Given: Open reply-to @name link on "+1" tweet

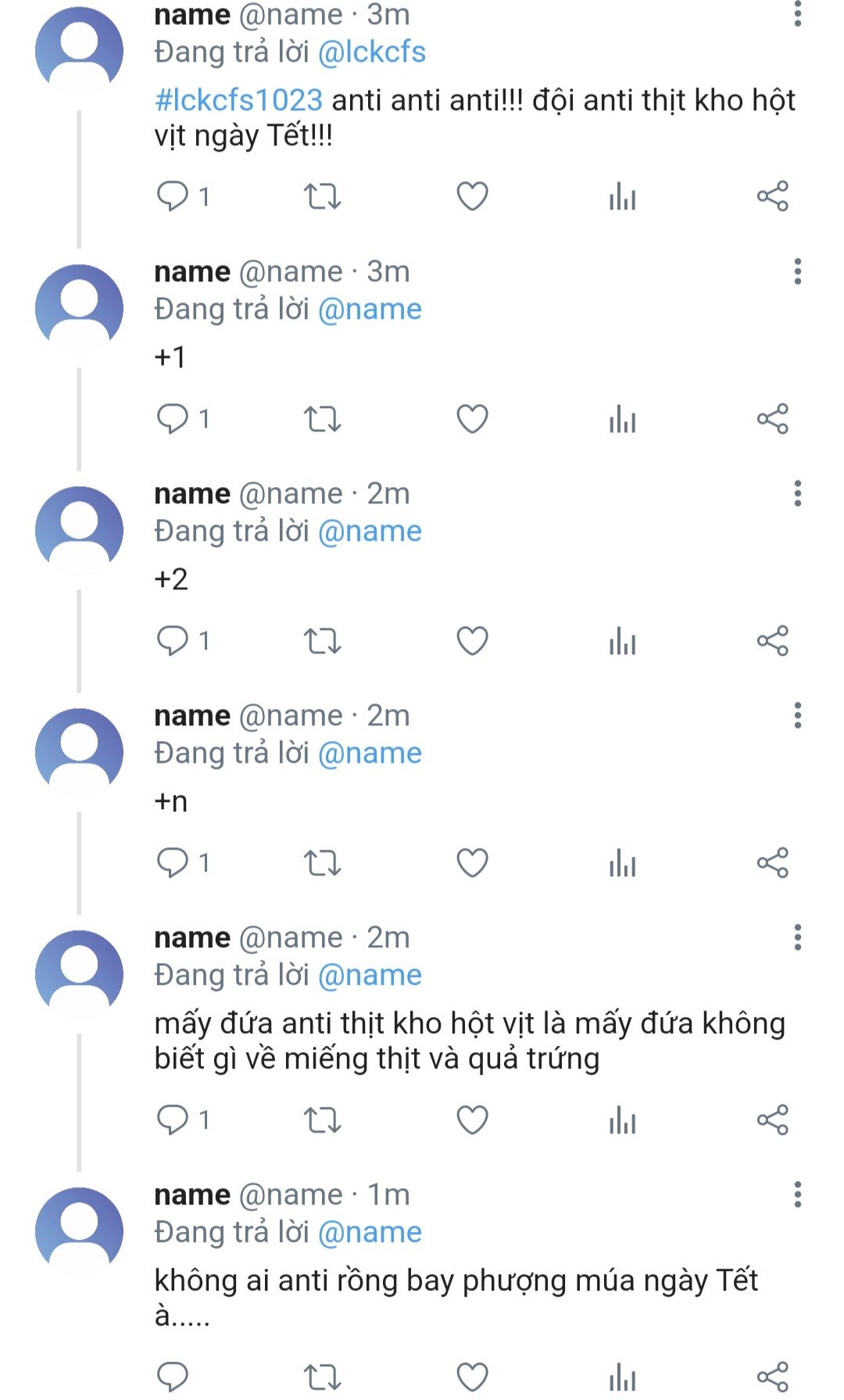Looking at the screenshot, I should (370, 310).
